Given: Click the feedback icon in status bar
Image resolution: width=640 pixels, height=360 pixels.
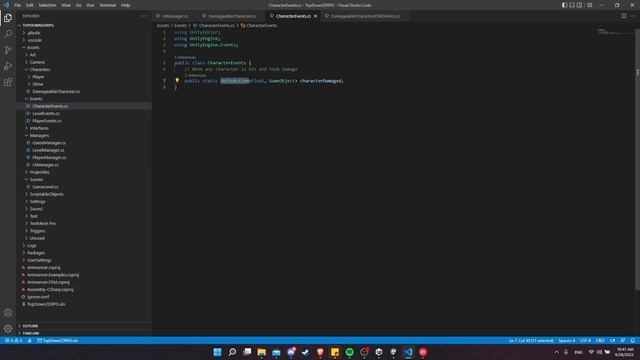Looking at the screenshot, I should point(622,340).
